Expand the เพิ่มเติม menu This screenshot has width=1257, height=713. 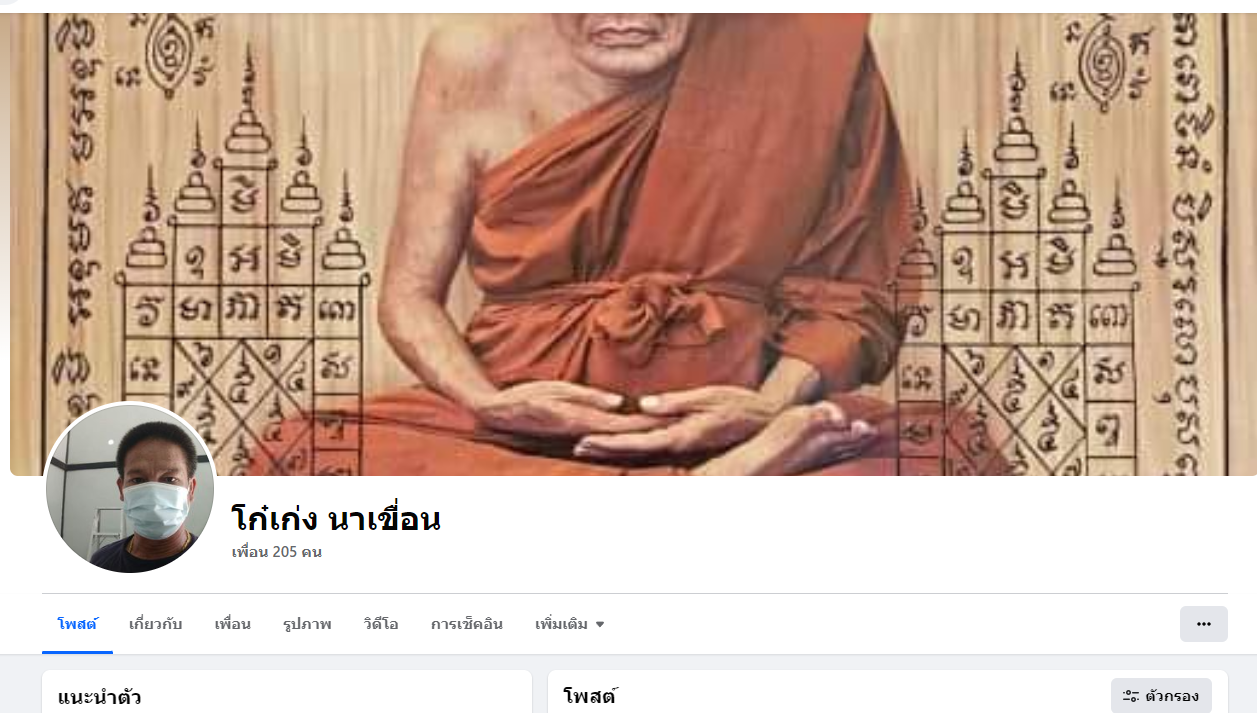point(570,624)
